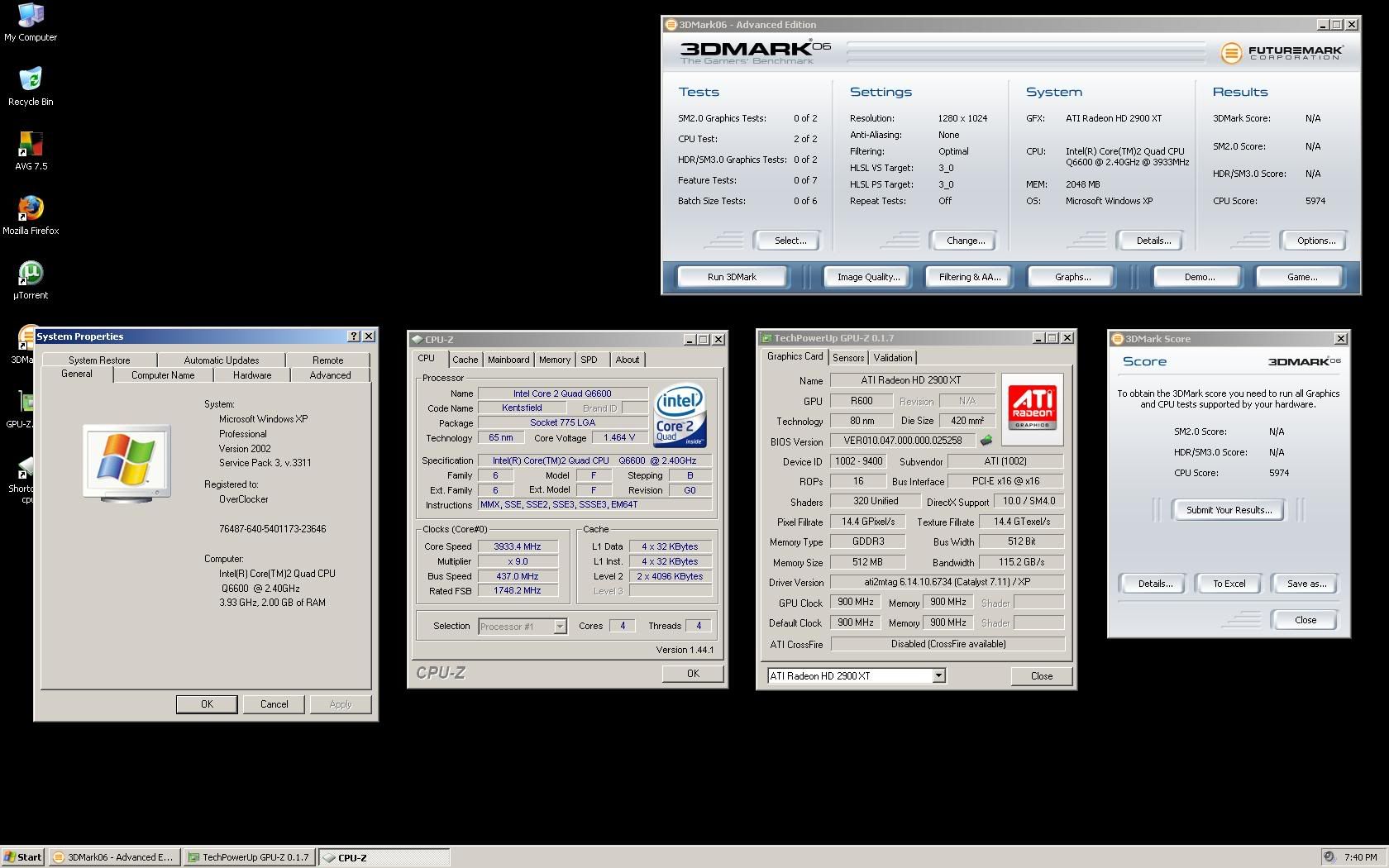Screen dimensions: 1389x868
Task: Click GPU-Z BIOS save chip icon
Action: tap(986, 441)
